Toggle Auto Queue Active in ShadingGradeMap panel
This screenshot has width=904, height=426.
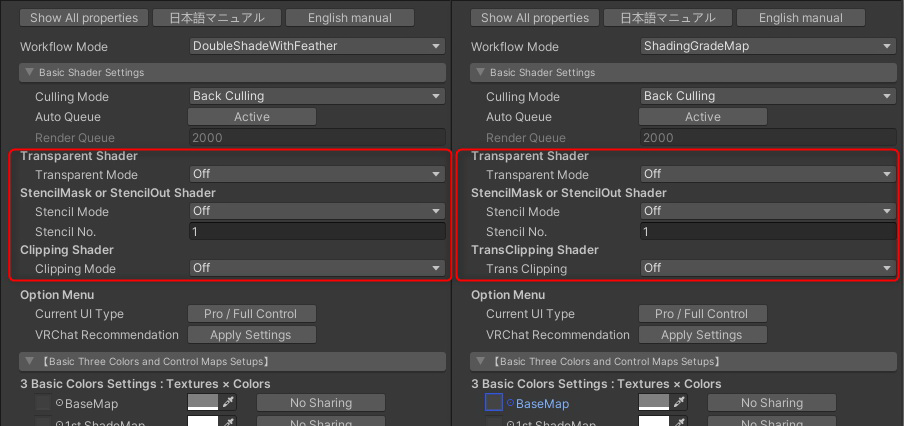point(703,117)
